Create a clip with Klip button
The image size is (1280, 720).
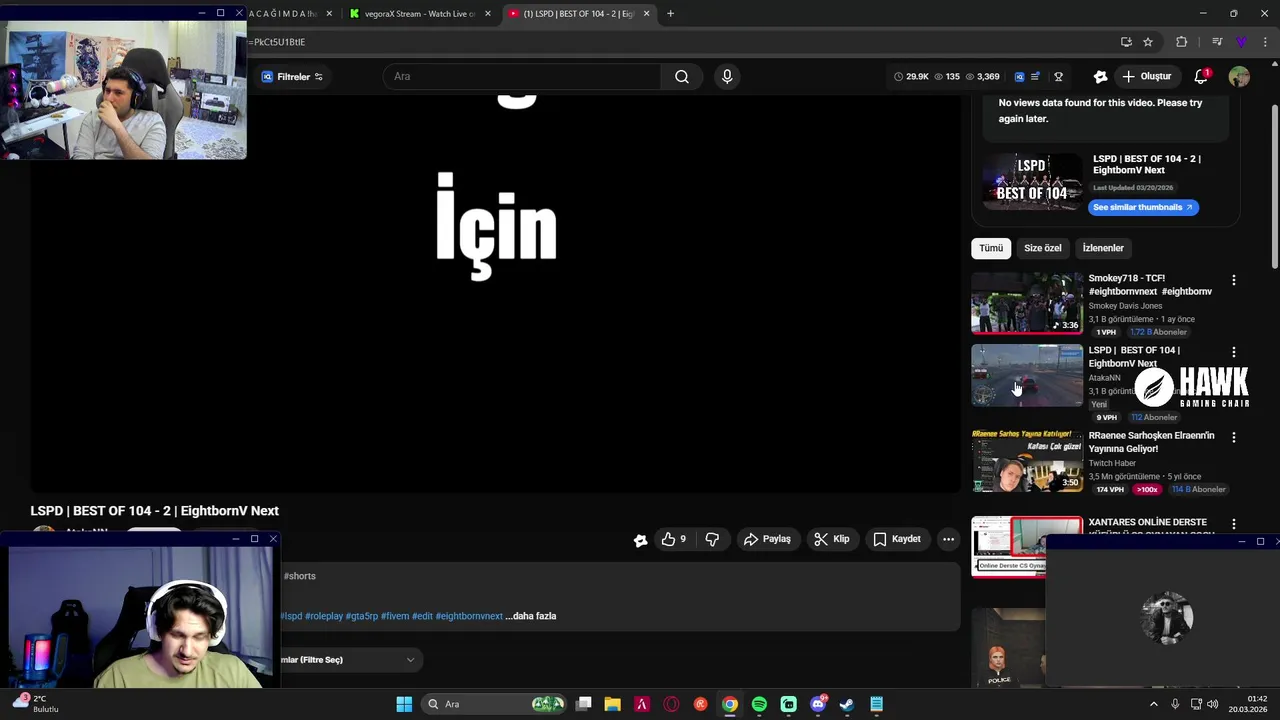click(832, 539)
